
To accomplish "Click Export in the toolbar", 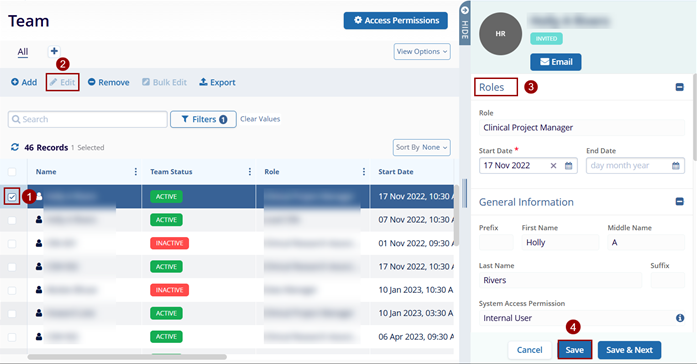I will tap(217, 82).
